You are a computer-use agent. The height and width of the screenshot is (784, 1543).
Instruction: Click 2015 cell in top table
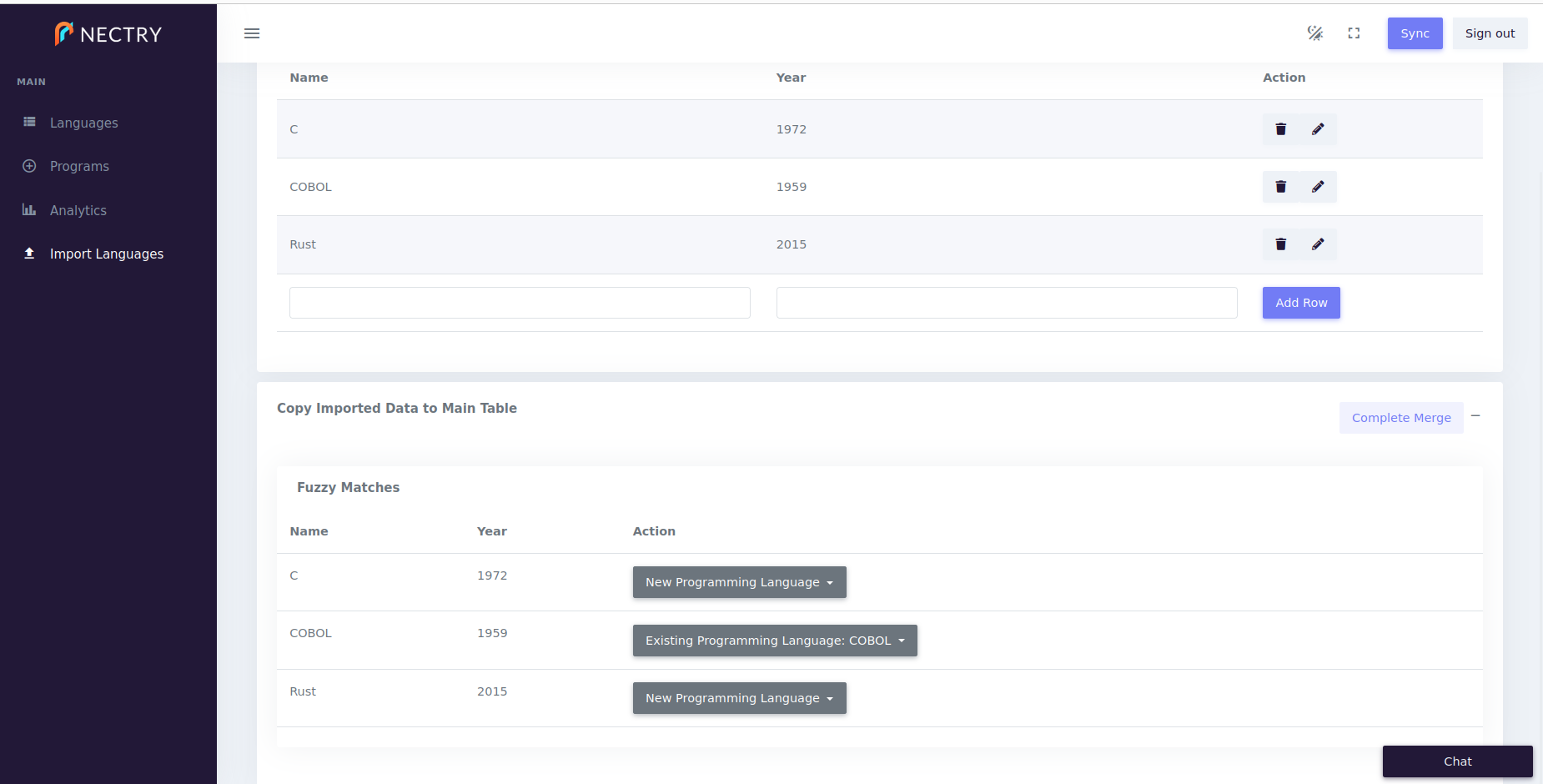coord(792,244)
